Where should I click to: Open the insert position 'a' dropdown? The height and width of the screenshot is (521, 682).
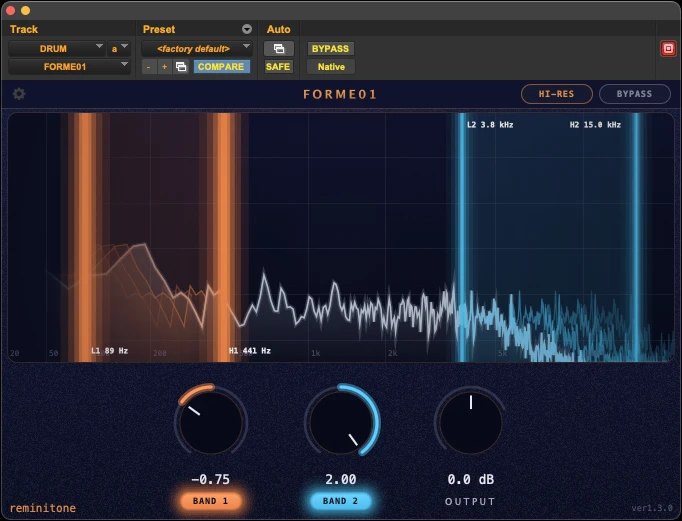(x=119, y=48)
